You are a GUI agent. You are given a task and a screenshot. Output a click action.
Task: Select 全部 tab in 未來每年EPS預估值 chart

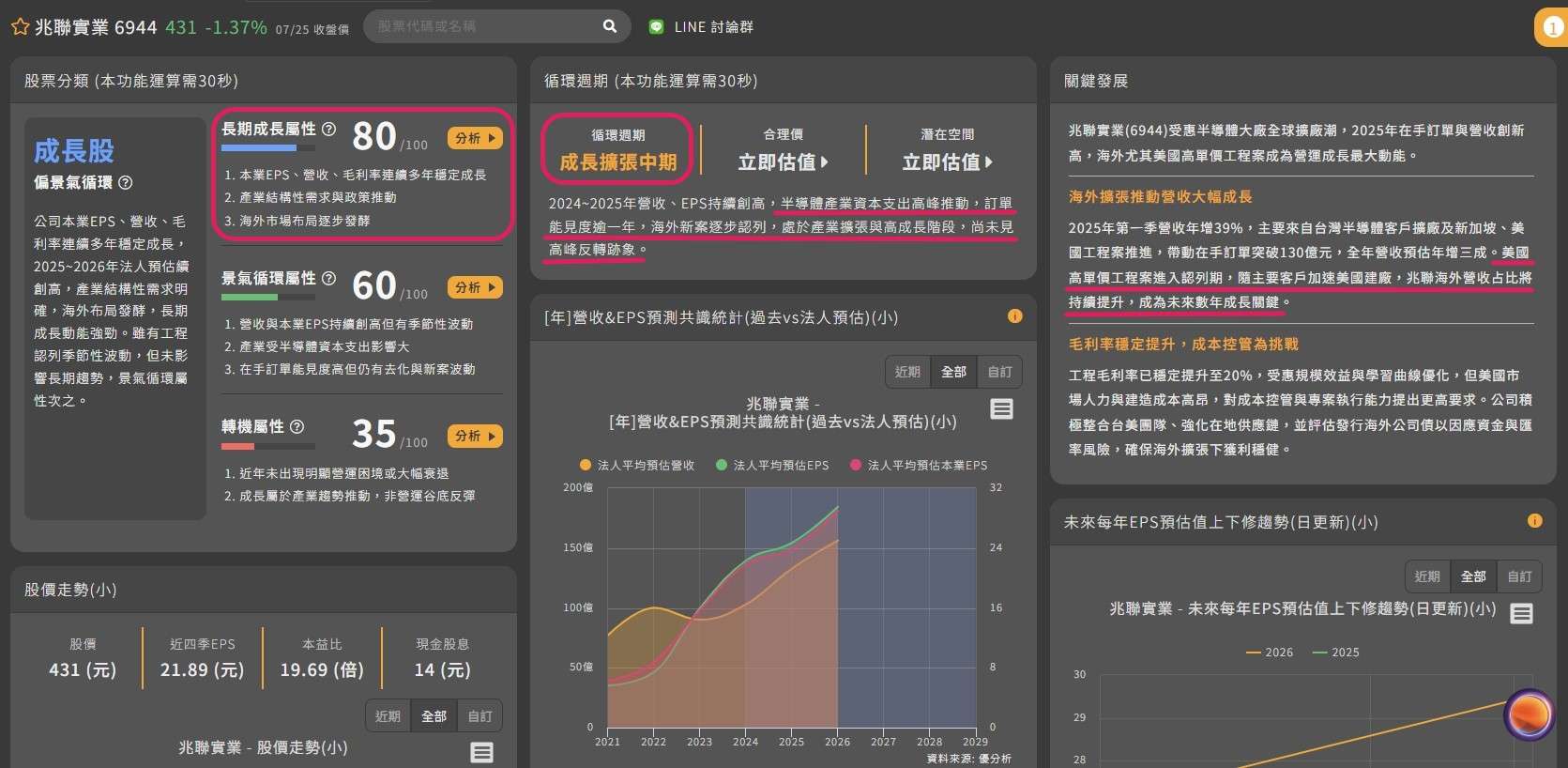pos(1473,576)
